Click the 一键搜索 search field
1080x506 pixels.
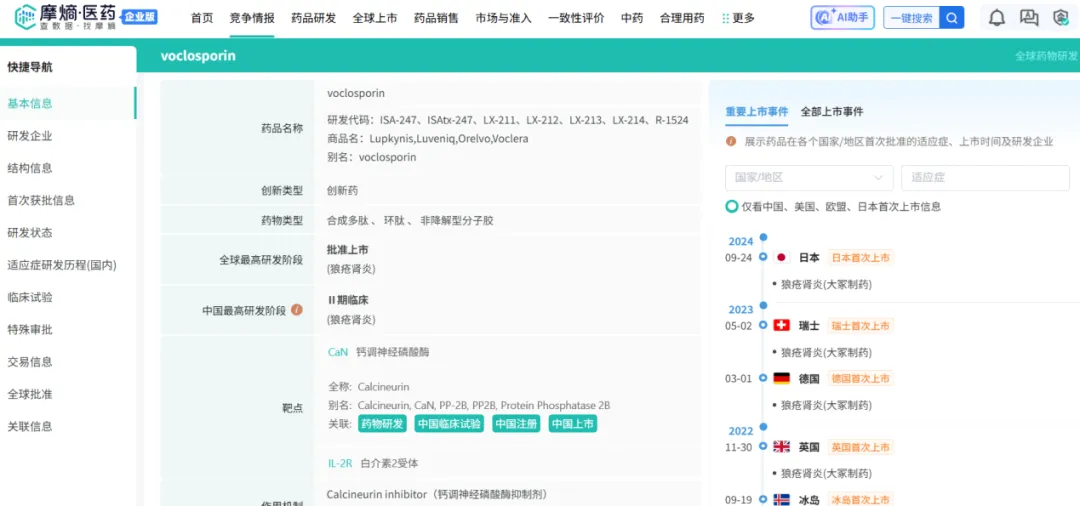[910, 18]
